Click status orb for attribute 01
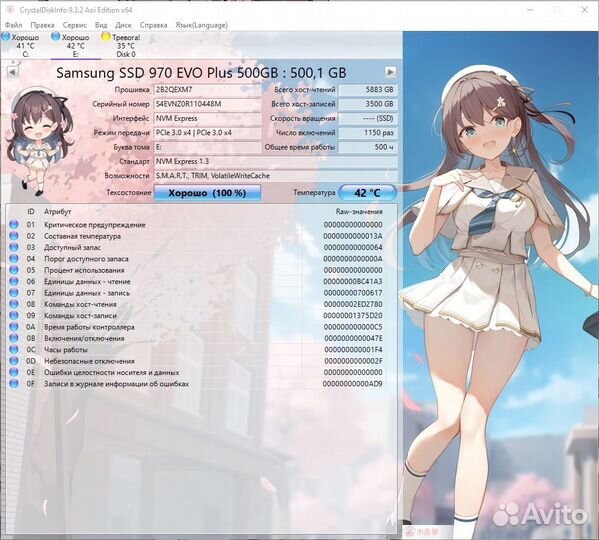The width and height of the screenshot is (599, 540). (14, 225)
